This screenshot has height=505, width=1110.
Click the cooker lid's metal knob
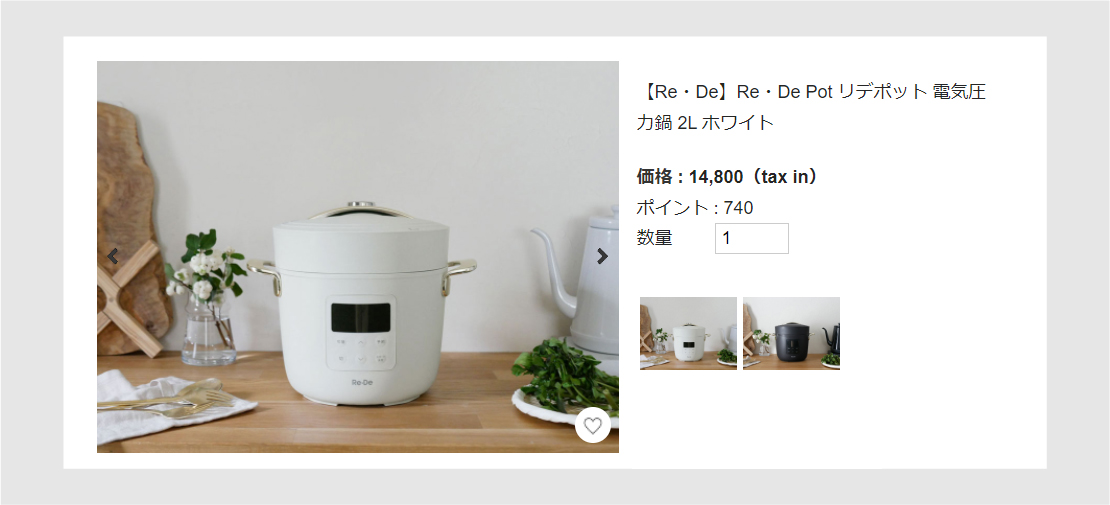(x=361, y=205)
